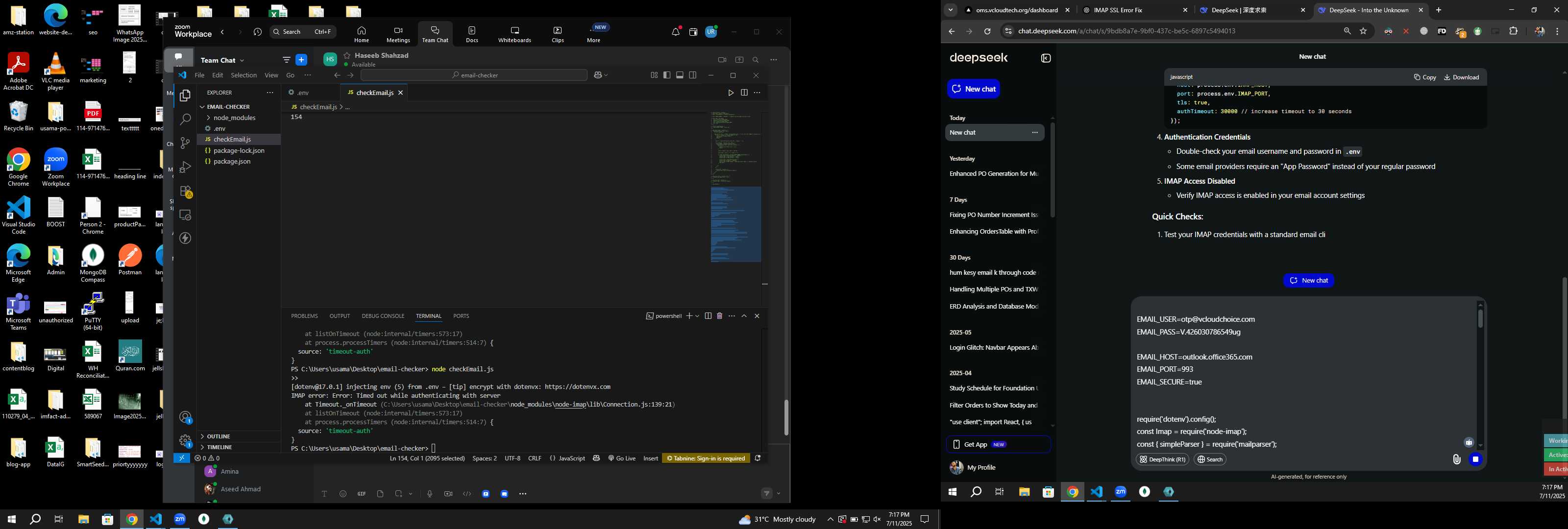Reload the DeepSeek page in Chrome

pos(987,32)
